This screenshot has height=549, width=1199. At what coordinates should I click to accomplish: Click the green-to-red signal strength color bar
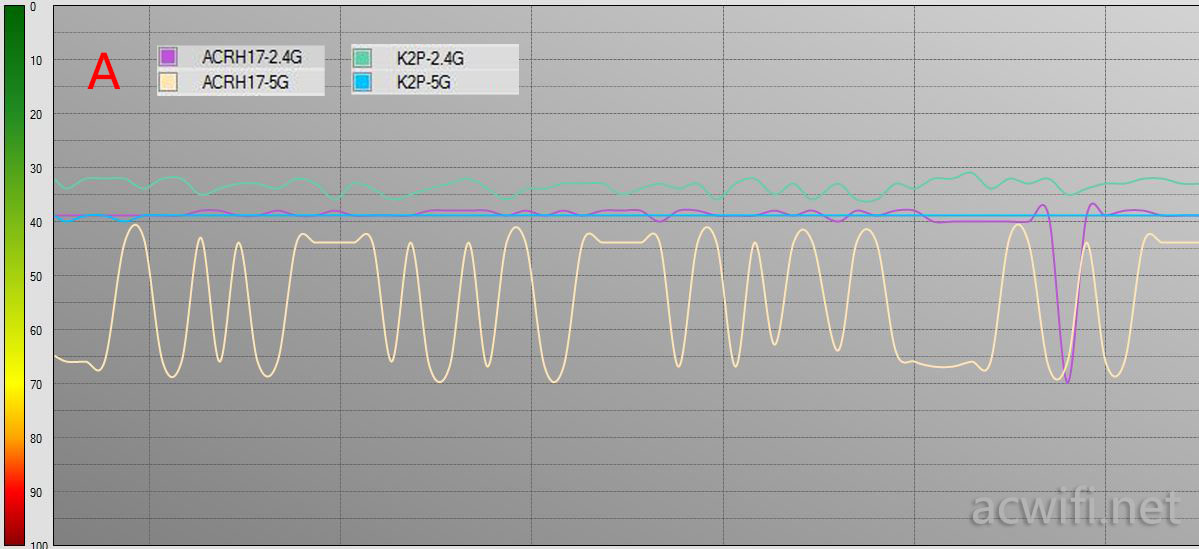coord(15,275)
